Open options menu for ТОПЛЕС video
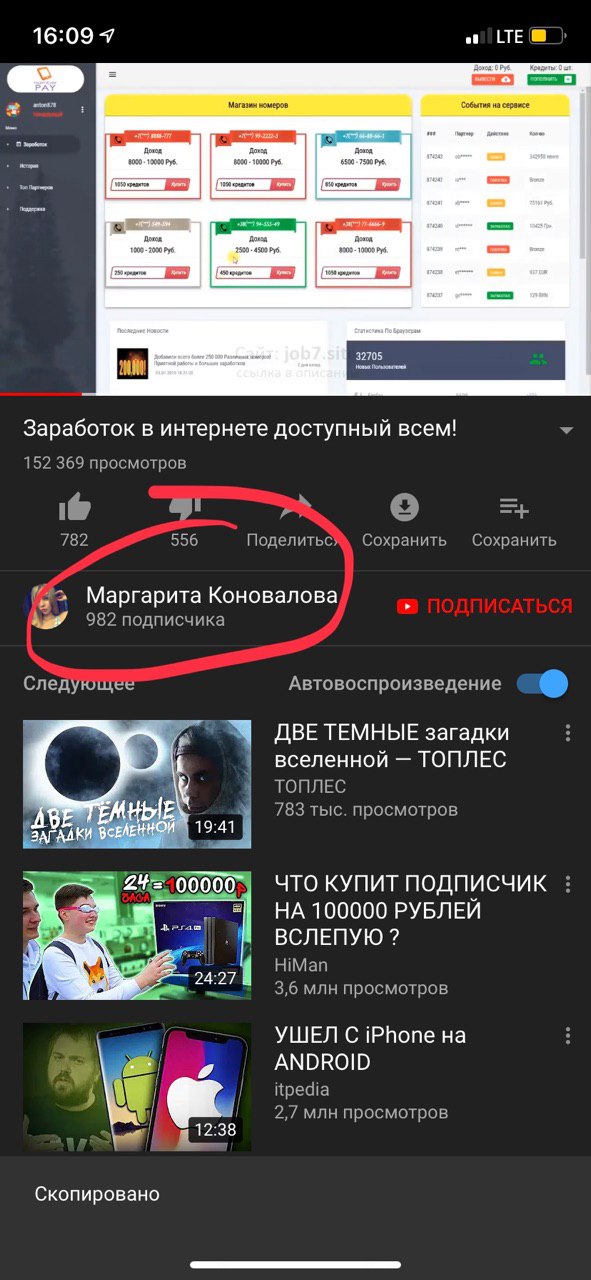591x1280 pixels. click(568, 733)
